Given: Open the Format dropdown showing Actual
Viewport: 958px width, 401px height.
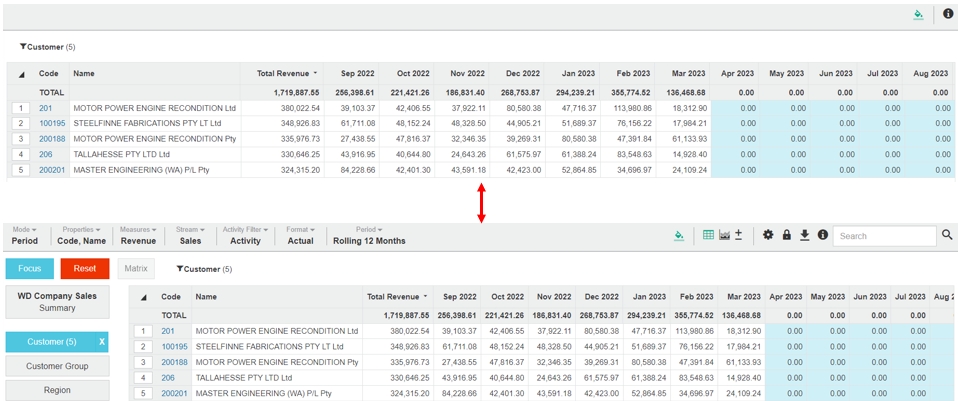Looking at the screenshot, I should 300,236.
